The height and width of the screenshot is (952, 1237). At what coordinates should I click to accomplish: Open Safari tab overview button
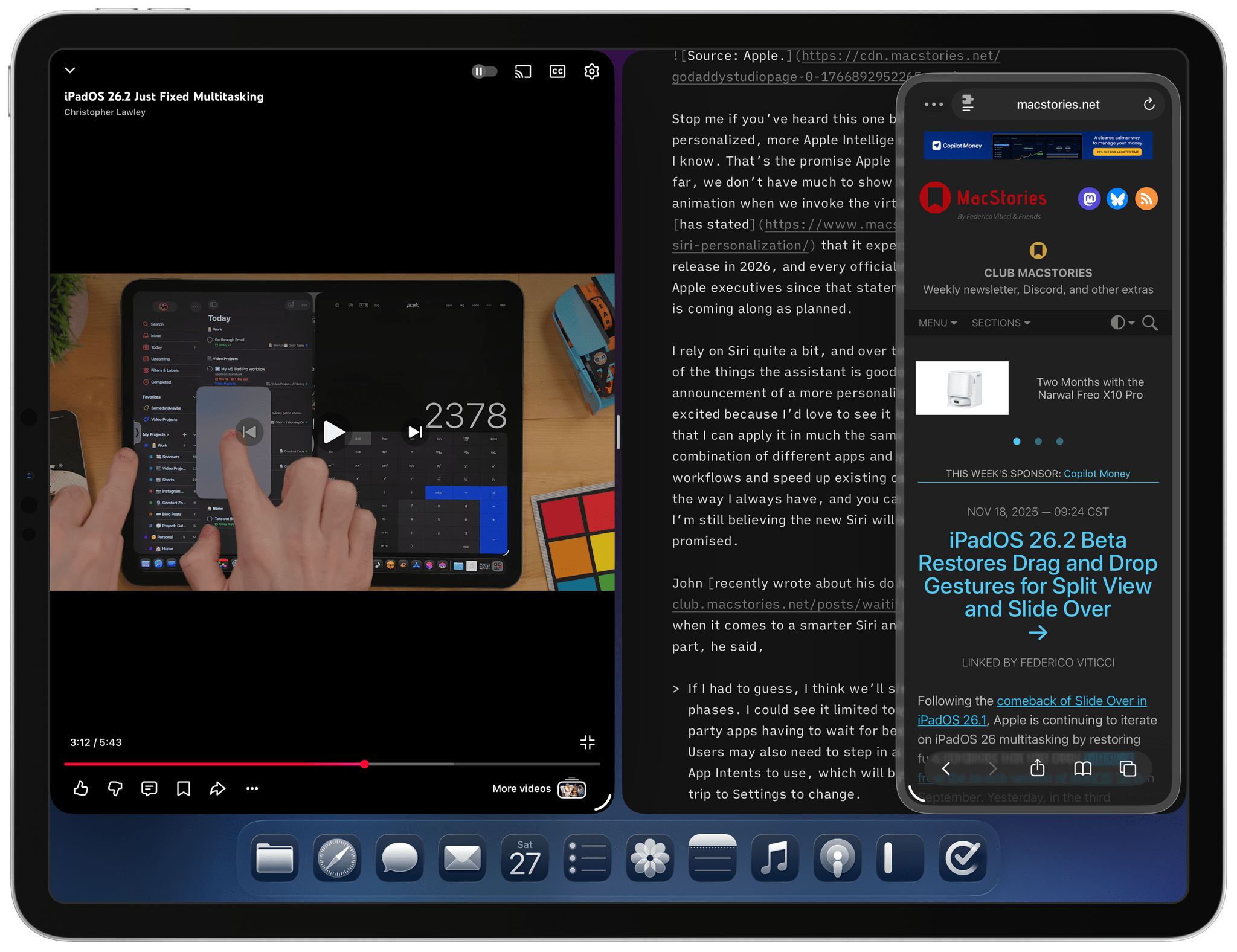click(1127, 768)
